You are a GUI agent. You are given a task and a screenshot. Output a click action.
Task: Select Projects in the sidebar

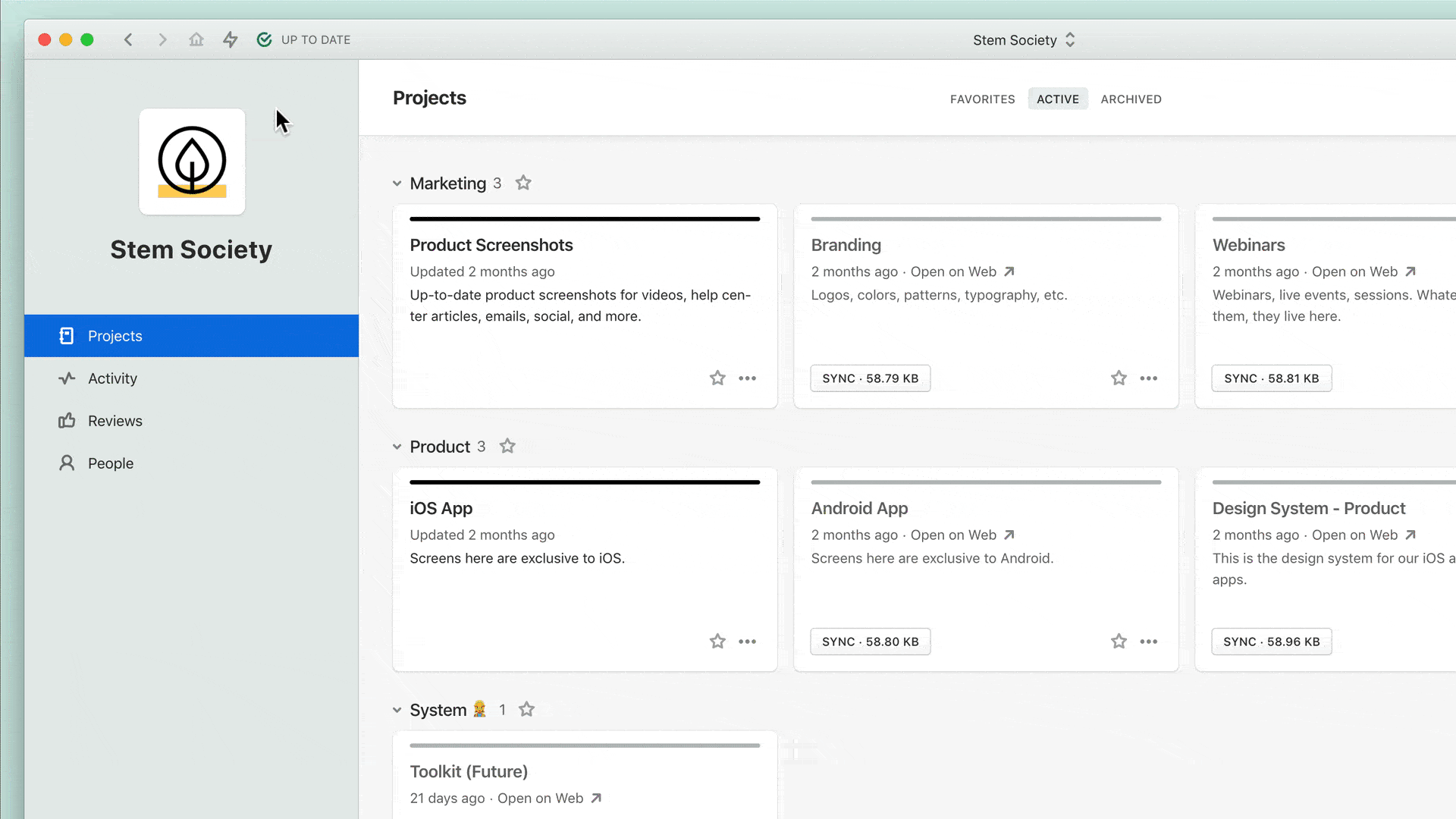point(191,336)
